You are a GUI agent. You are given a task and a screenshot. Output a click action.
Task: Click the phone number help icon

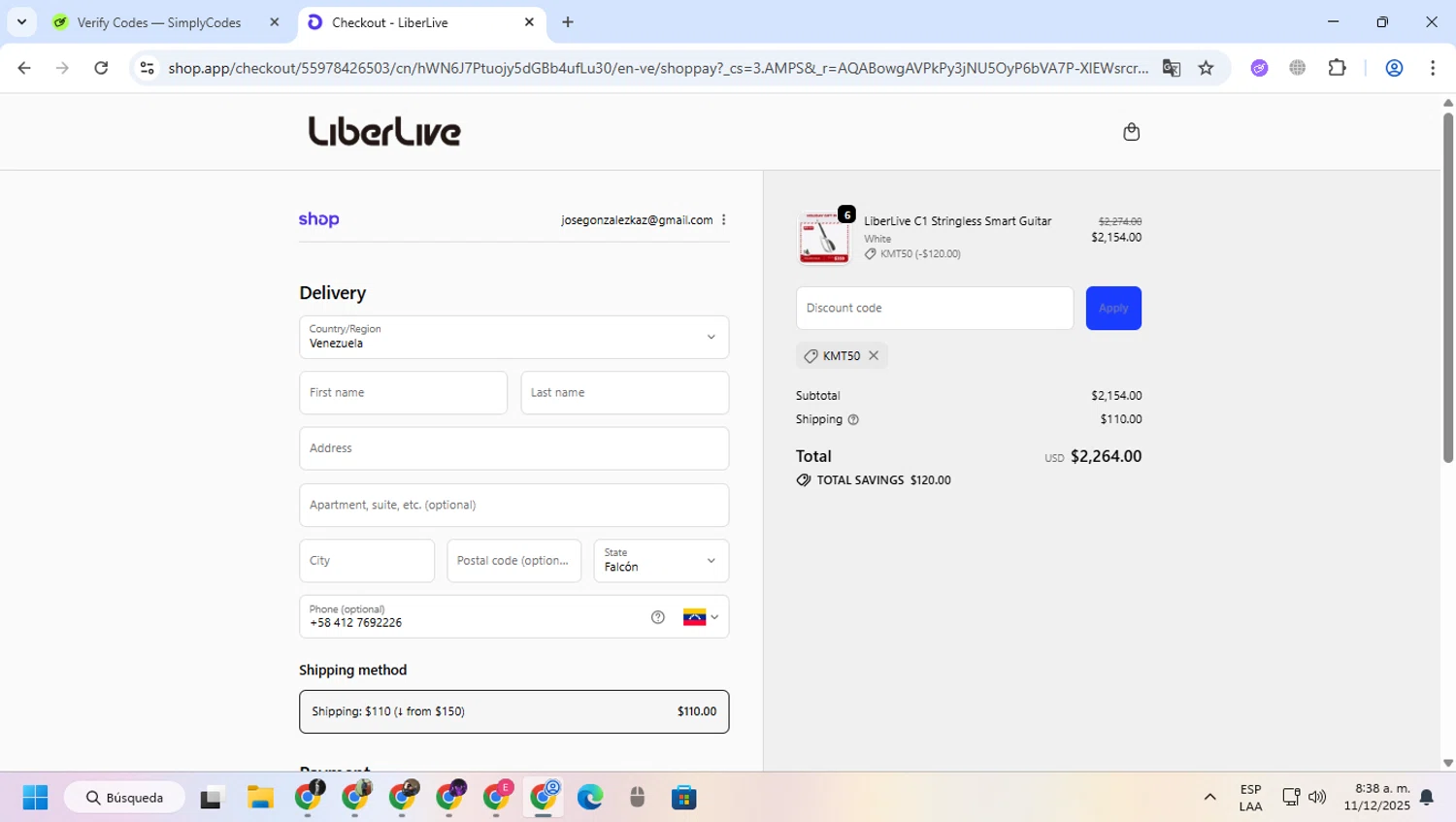tap(658, 617)
